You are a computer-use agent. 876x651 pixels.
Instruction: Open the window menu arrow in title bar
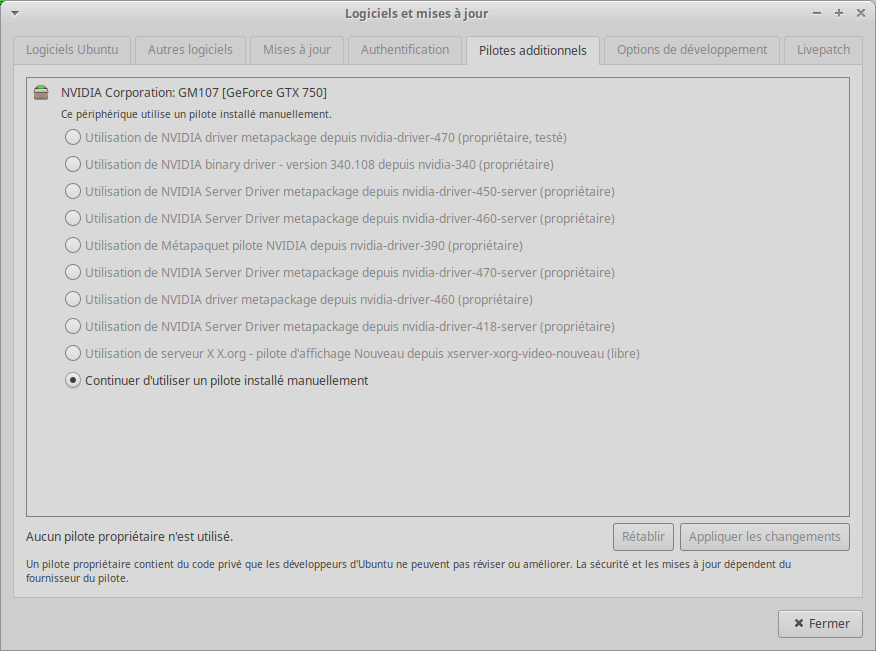[15, 13]
